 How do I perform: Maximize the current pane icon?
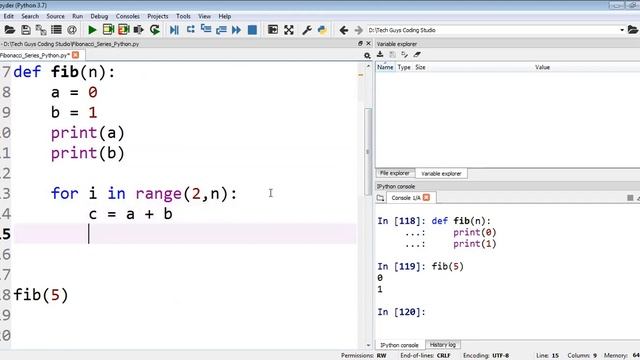click(273, 30)
